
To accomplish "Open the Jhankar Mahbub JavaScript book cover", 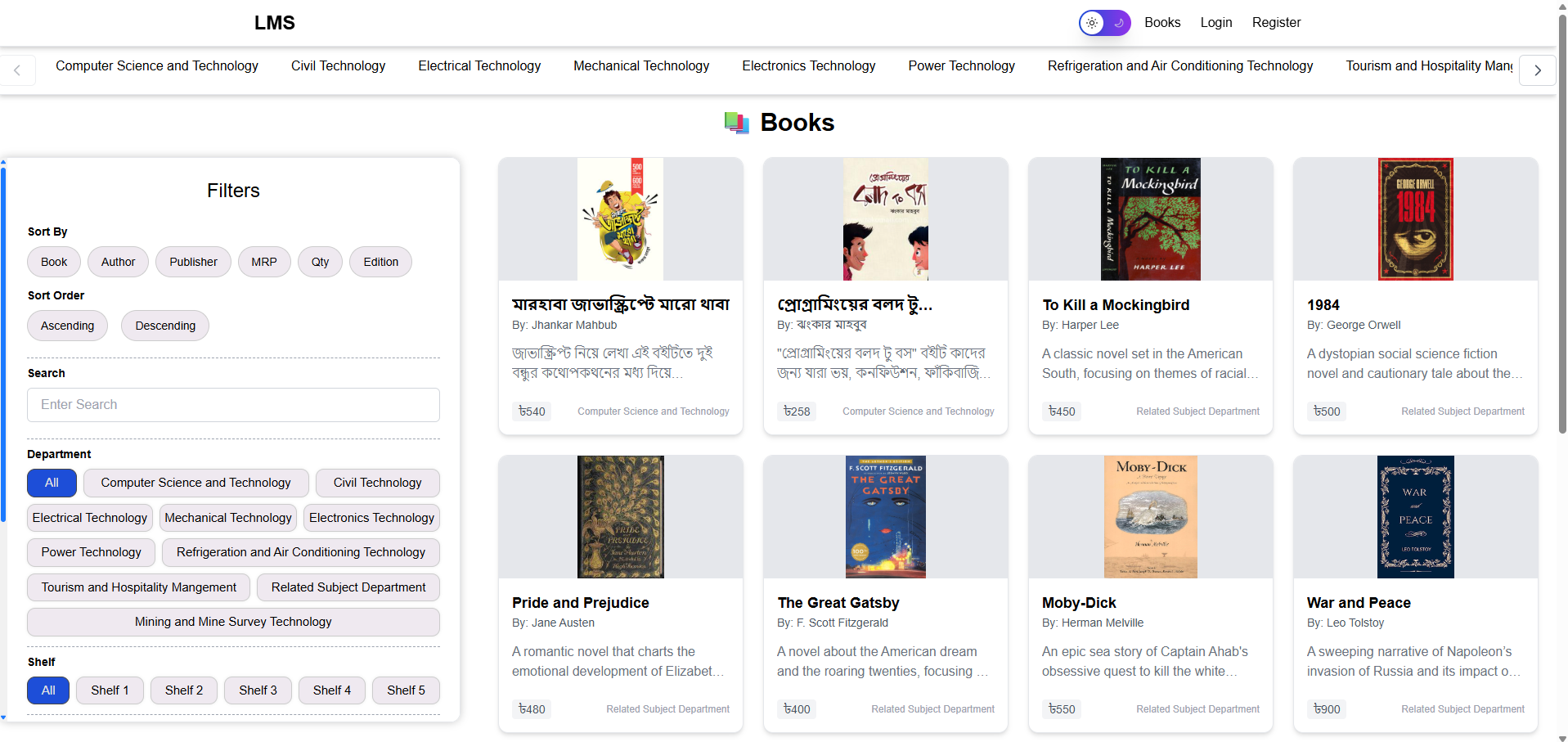I will (620, 219).
